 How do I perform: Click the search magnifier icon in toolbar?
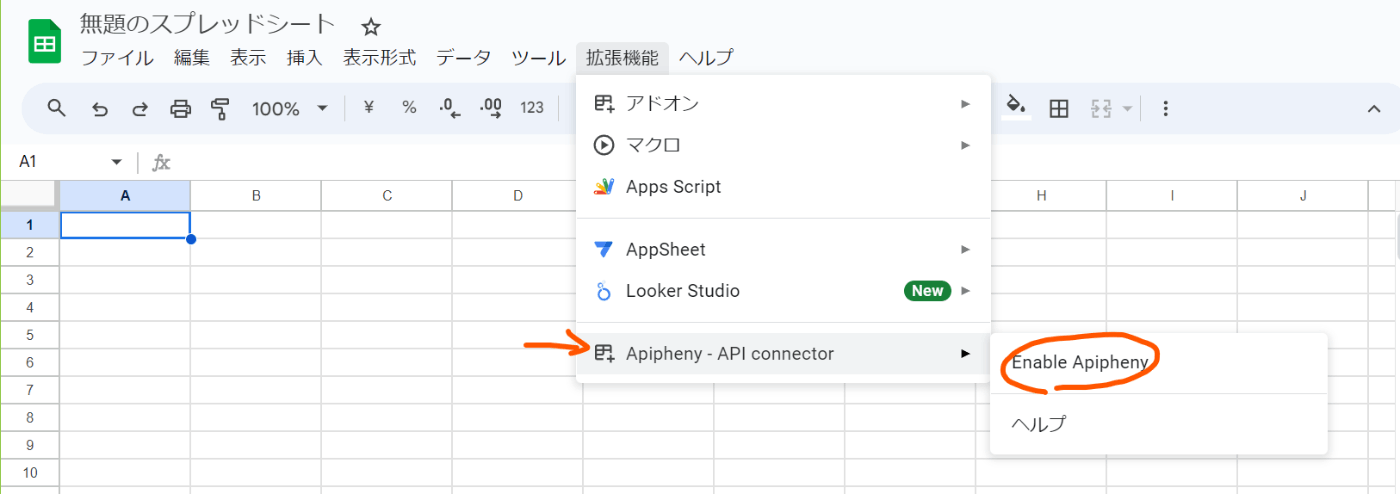click(x=57, y=108)
